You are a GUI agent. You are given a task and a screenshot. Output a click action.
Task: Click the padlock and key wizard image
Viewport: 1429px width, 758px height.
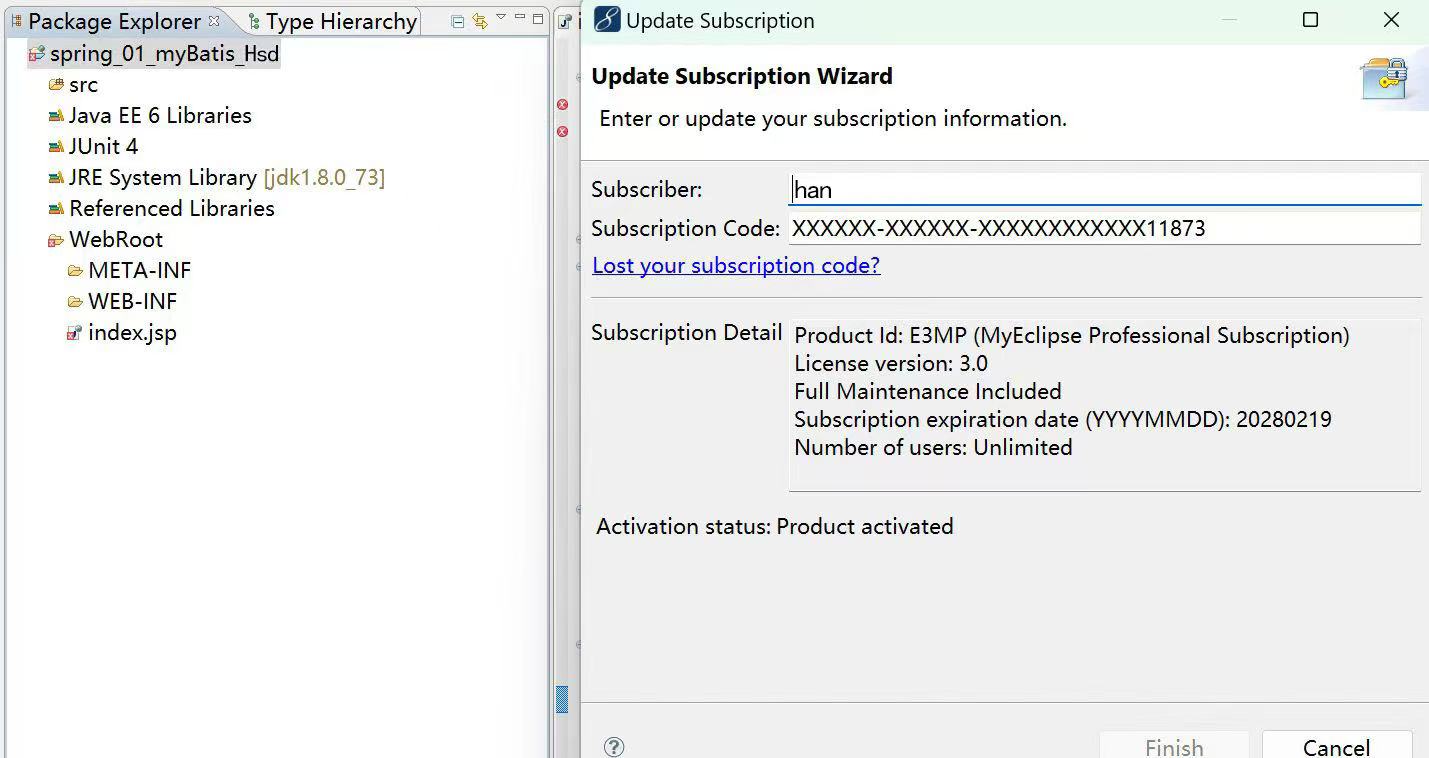tap(1385, 78)
